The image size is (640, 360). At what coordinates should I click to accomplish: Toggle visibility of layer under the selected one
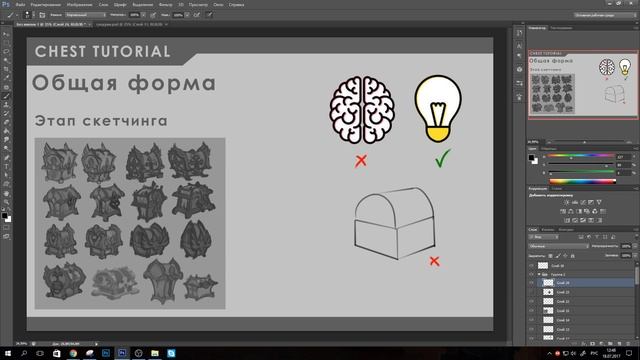tap(531, 292)
